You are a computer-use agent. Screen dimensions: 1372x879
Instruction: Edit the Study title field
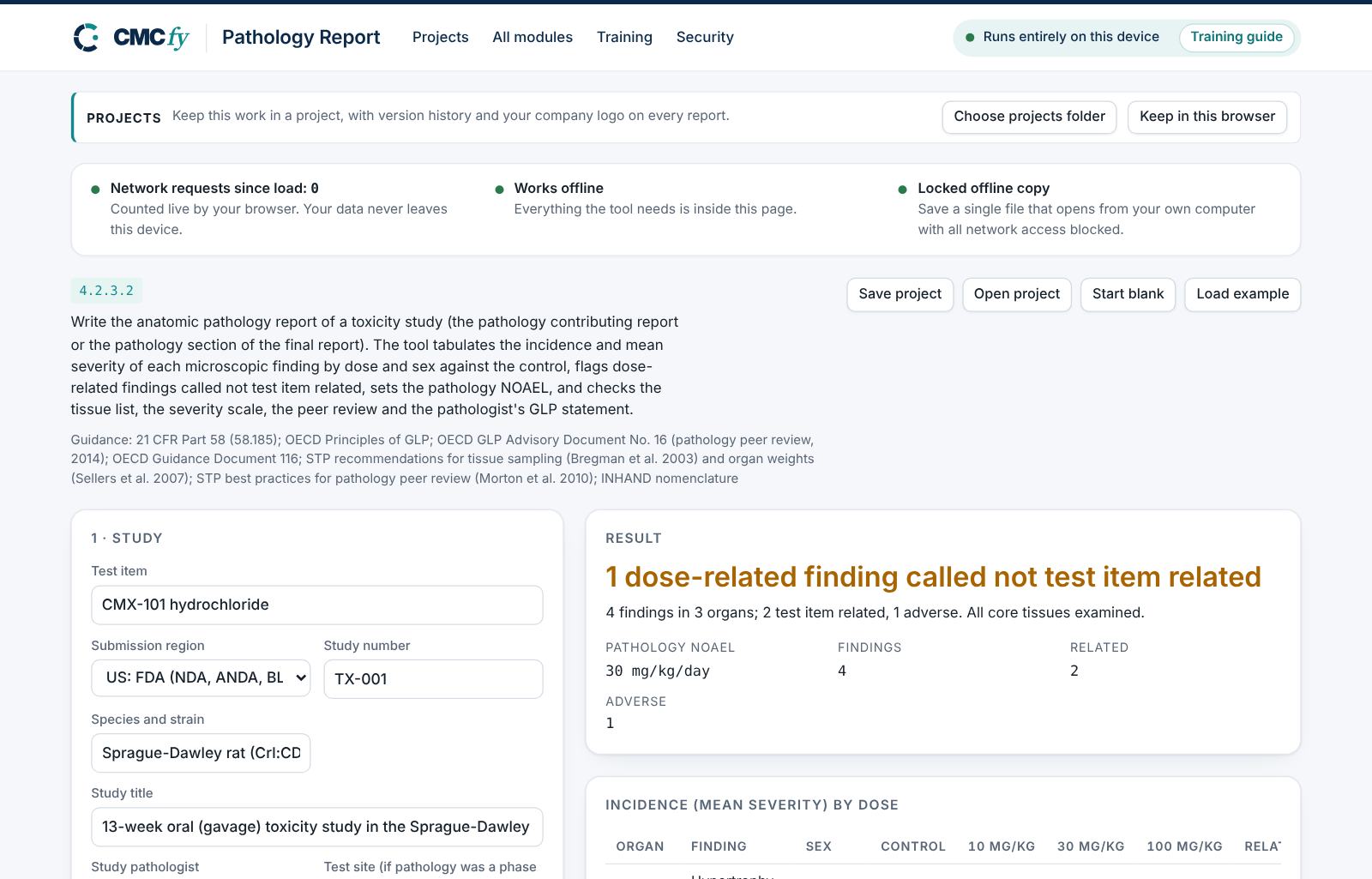coord(317,827)
